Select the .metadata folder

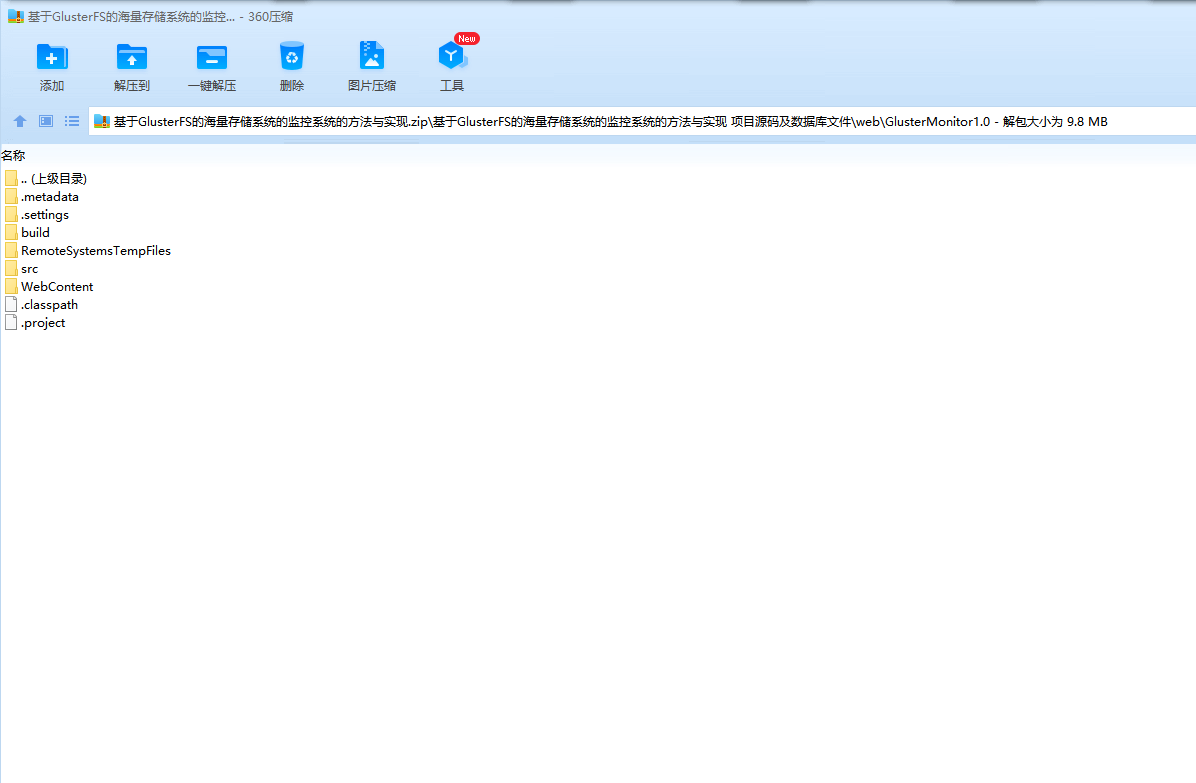tap(41, 197)
